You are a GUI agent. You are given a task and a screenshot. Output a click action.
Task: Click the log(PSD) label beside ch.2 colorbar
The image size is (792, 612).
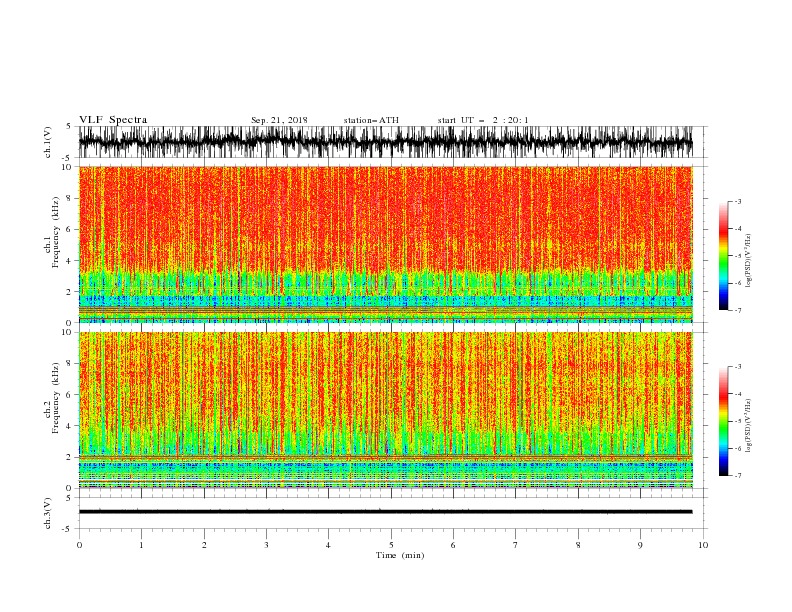[748, 425]
